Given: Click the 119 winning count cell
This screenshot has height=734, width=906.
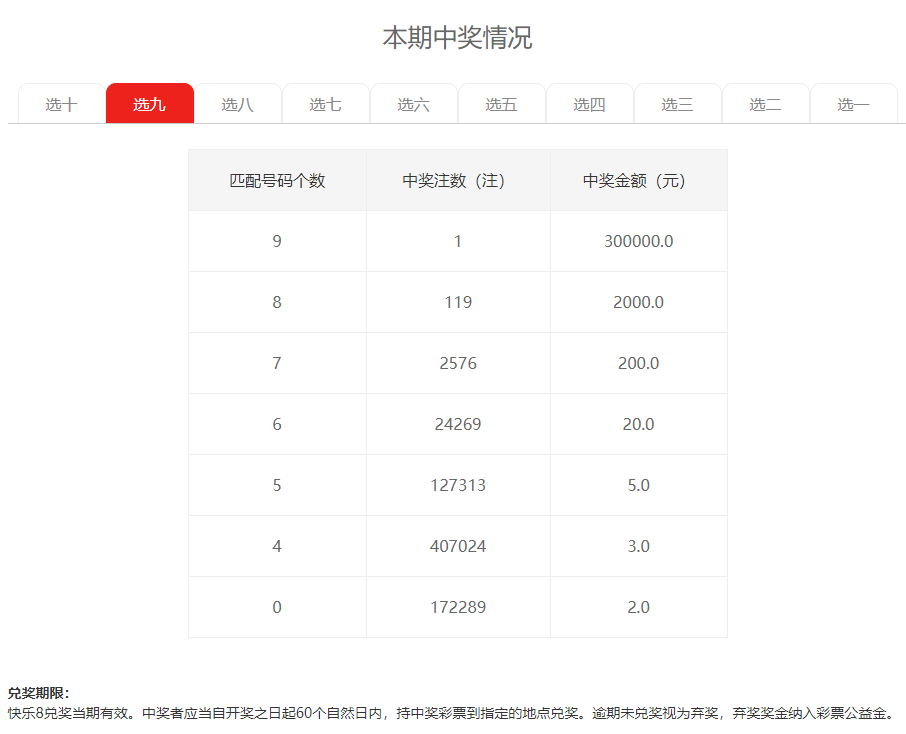Looking at the screenshot, I should pos(458,303).
